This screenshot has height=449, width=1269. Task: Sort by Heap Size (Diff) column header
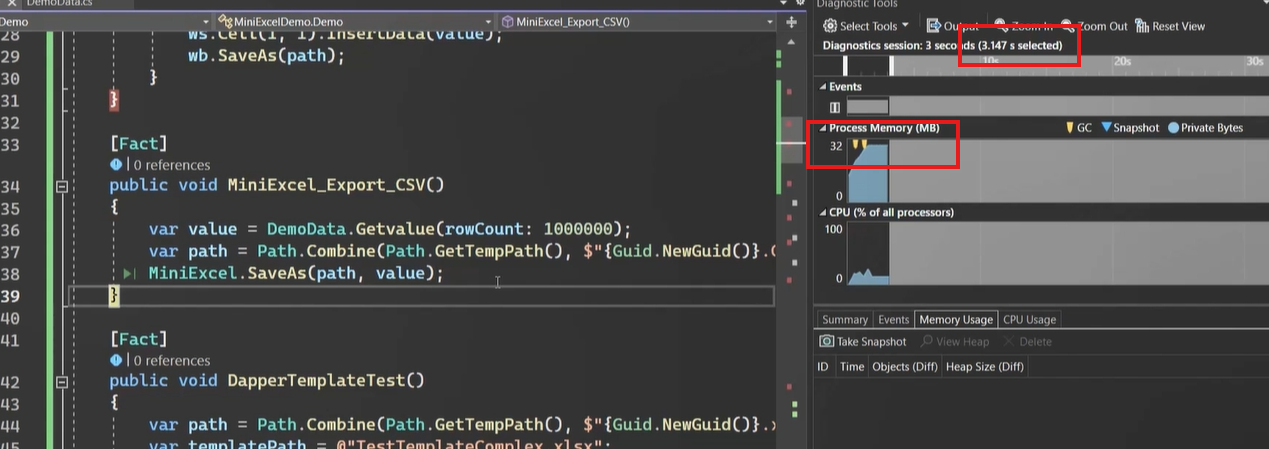tap(985, 367)
